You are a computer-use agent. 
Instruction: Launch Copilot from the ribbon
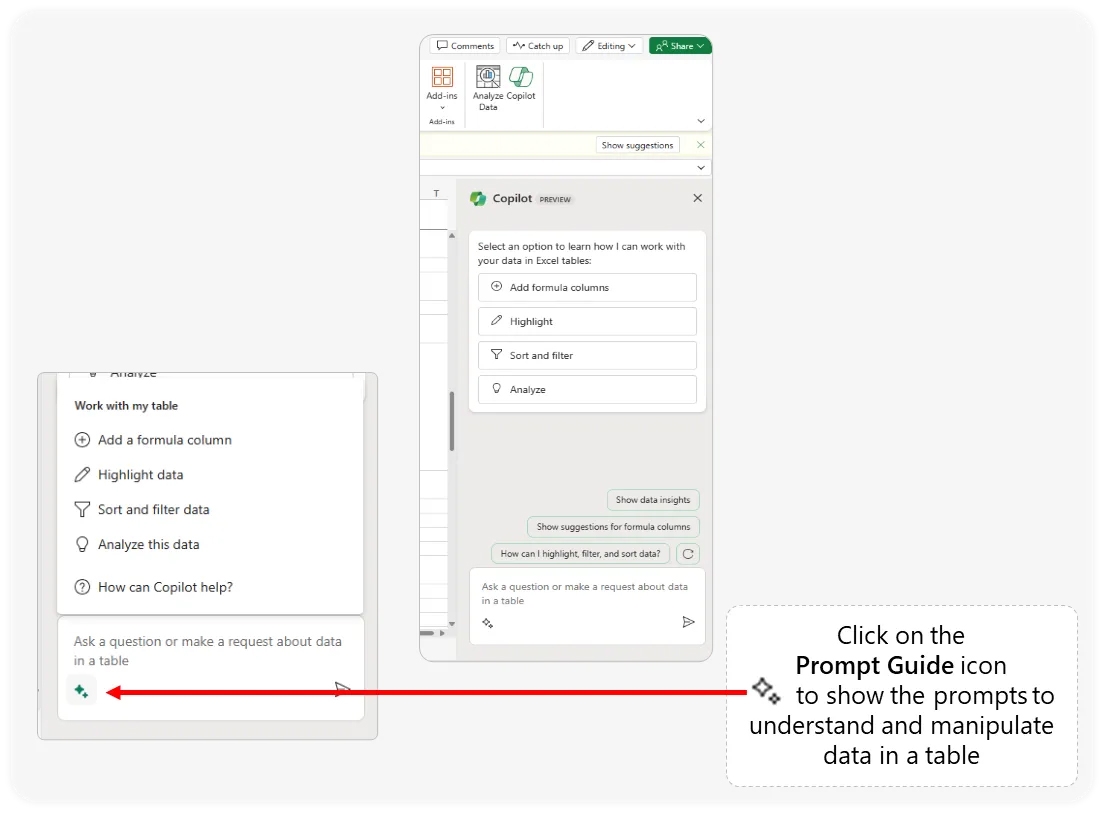coord(521,78)
